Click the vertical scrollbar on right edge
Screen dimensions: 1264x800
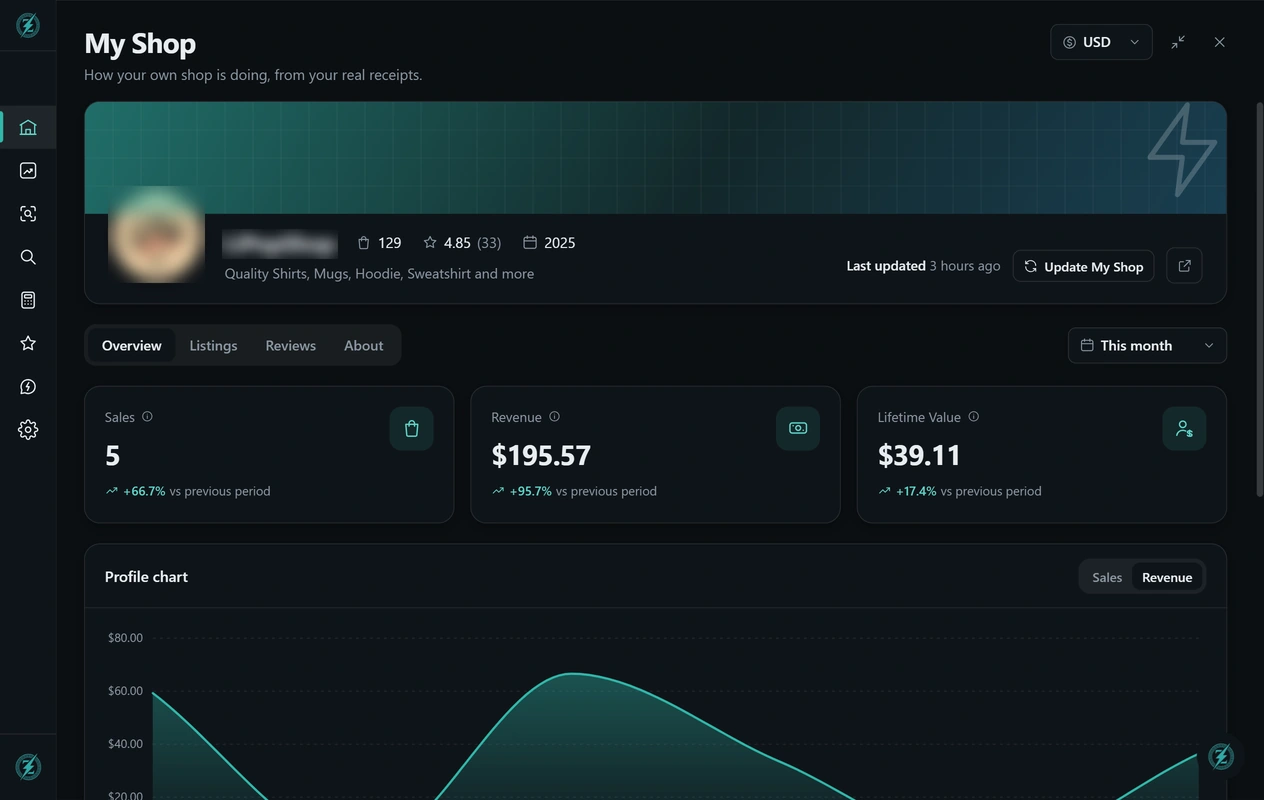pyautogui.click(x=1259, y=298)
